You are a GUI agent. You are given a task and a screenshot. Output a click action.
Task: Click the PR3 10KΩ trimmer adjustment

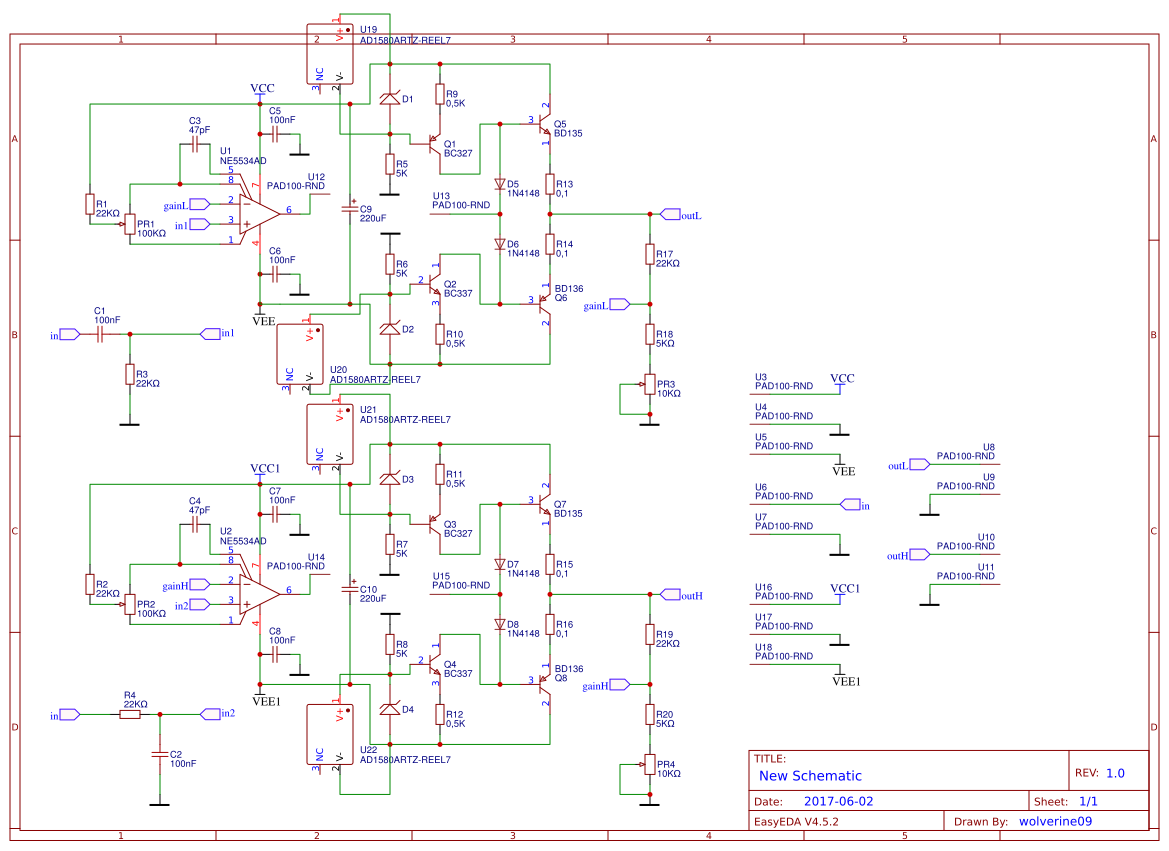pyautogui.click(x=648, y=385)
